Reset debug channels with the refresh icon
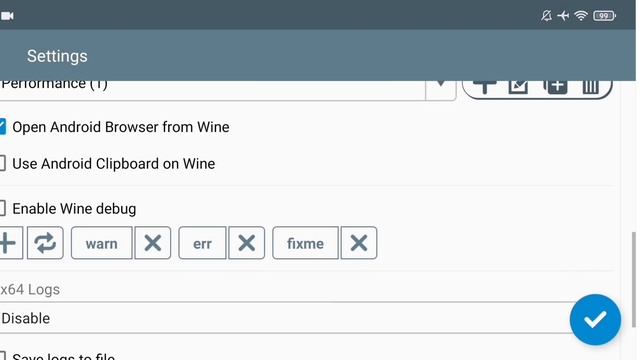 click(x=45, y=243)
